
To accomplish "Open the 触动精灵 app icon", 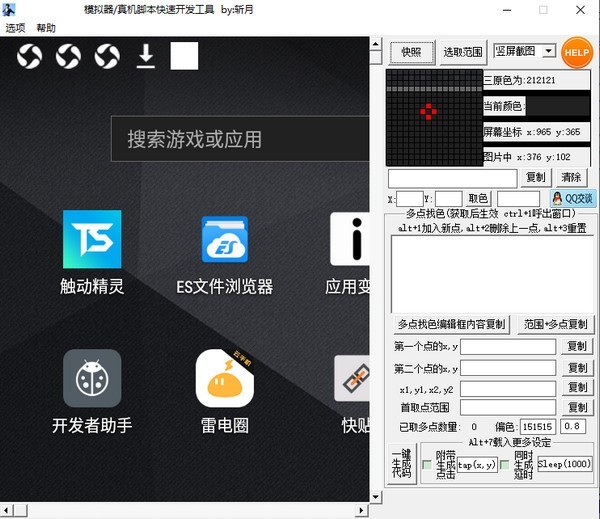I will [92, 239].
